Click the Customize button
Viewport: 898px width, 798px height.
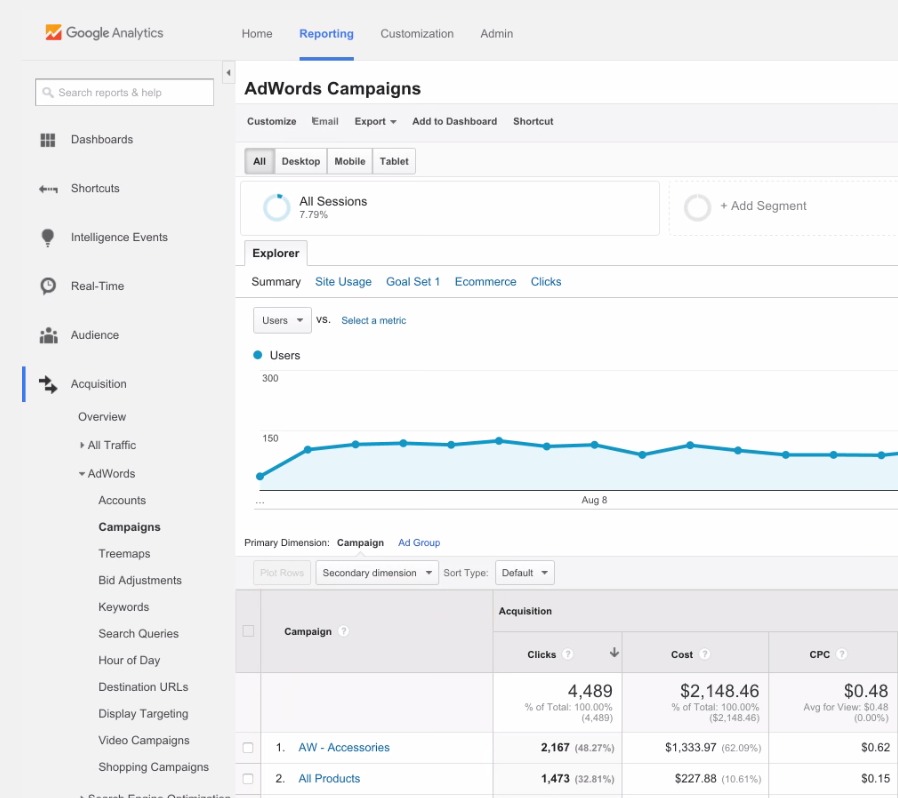[271, 121]
